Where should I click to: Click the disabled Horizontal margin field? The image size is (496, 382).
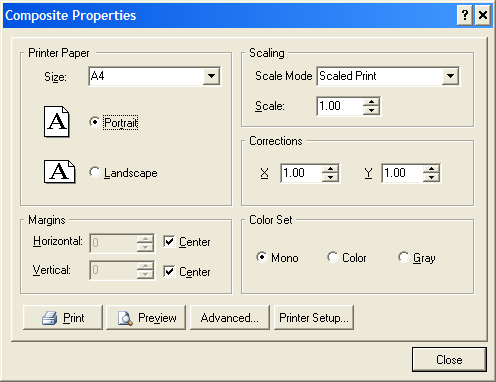[113, 243]
